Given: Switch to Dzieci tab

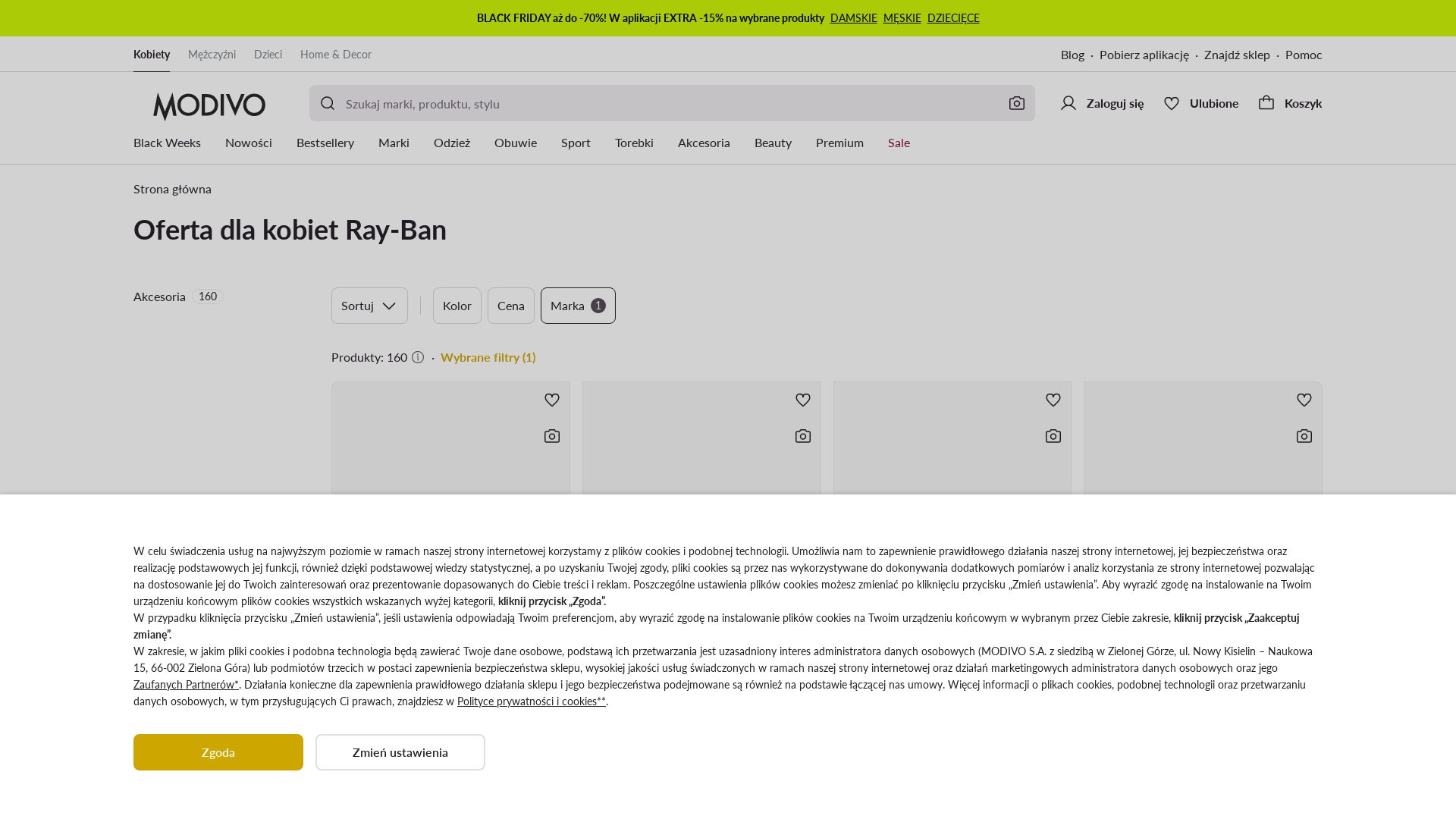Looking at the screenshot, I should [268, 55].
